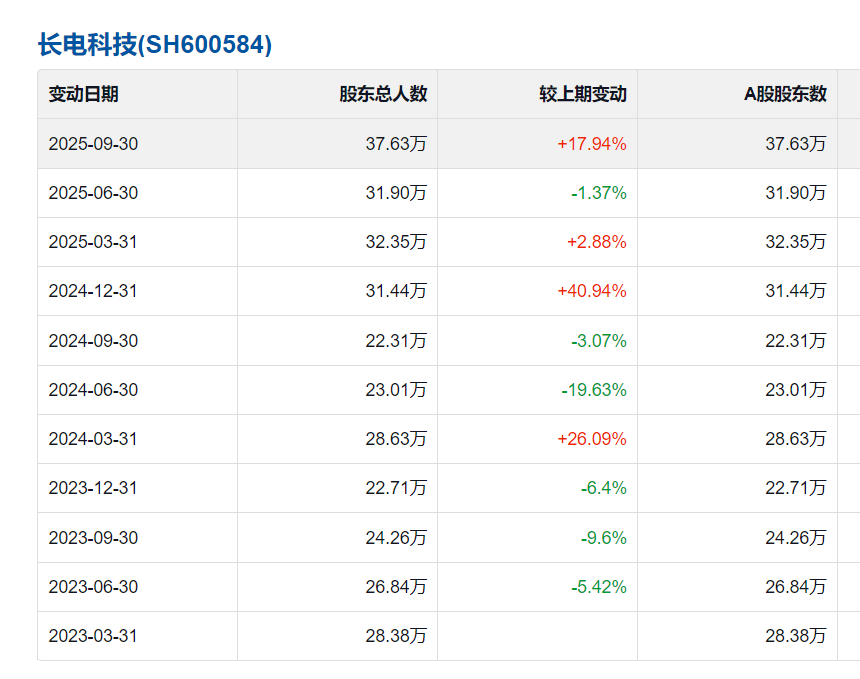Screen dimensions: 860x679
Task: Click the -19.63% change value
Action: pyautogui.click(x=594, y=390)
